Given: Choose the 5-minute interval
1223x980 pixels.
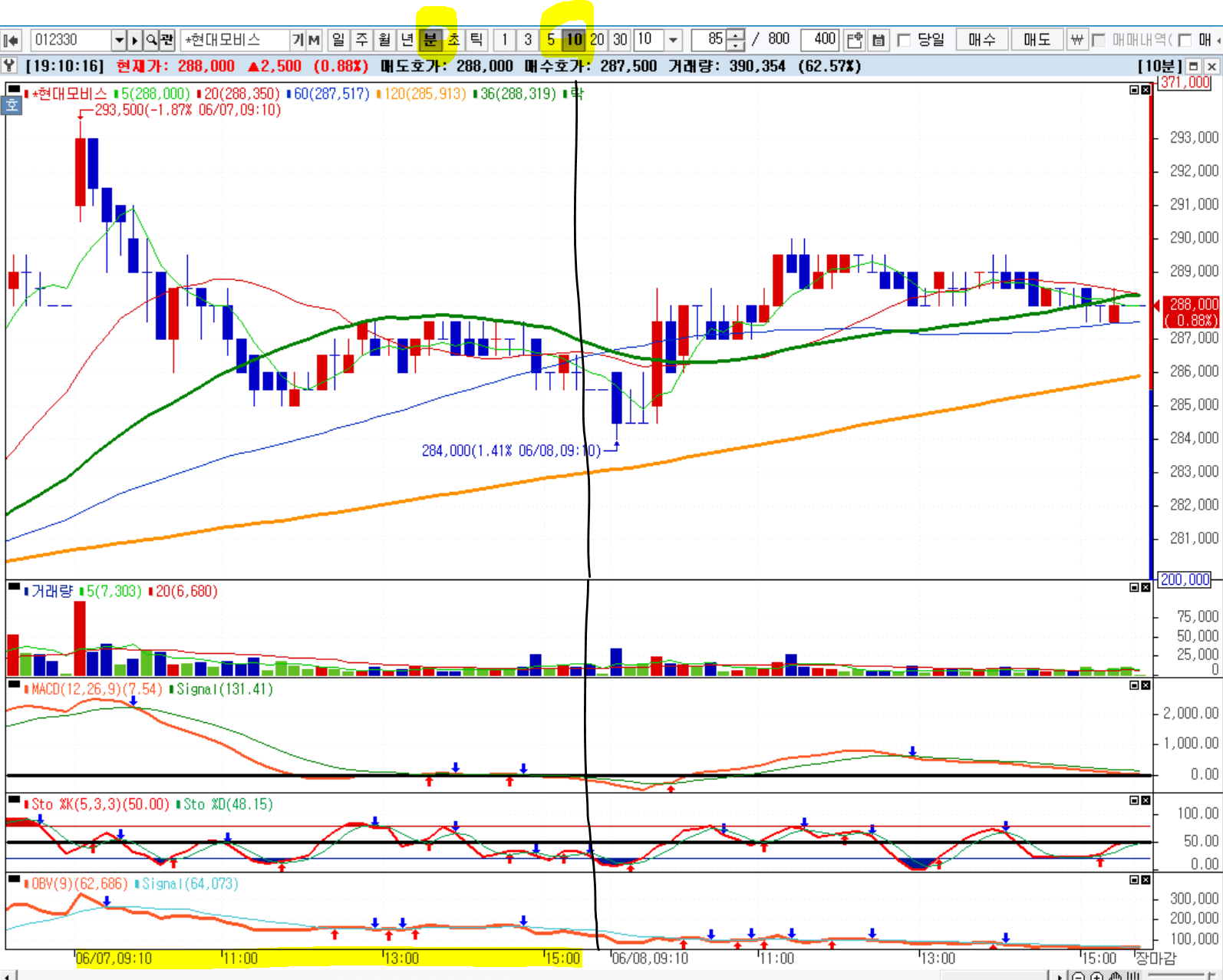Looking at the screenshot, I should [551, 40].
